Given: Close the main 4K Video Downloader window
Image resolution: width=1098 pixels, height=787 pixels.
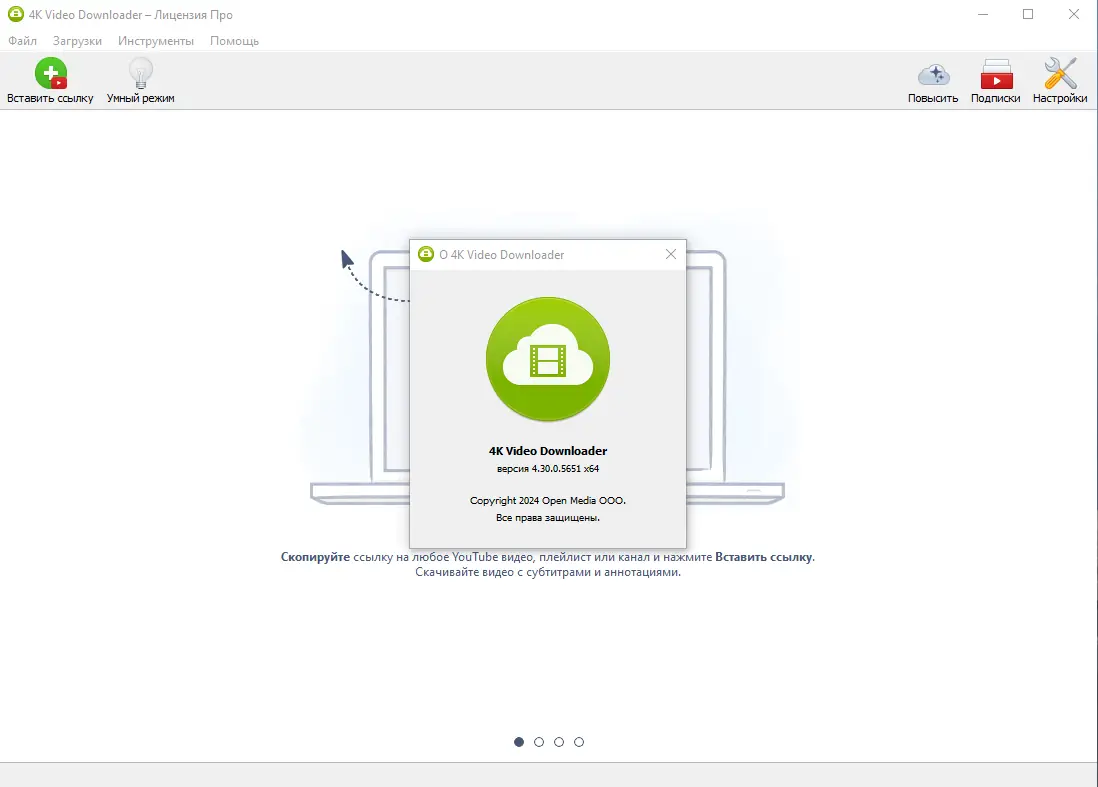Looking at the screenshot, I should [x=1073, y=14].
